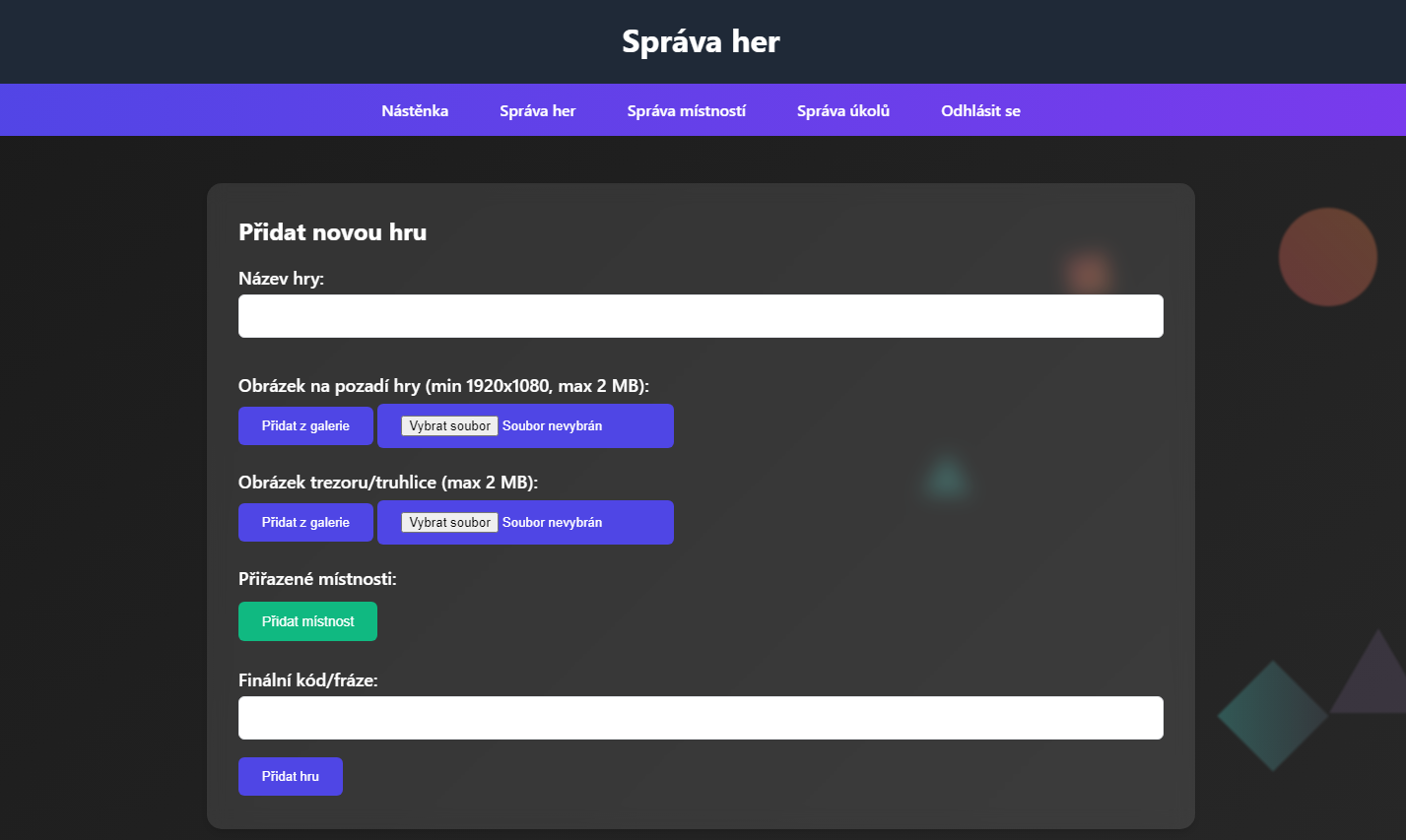Go to Správa místností in navigation
1406x840 pixels.
click(686, 110)
